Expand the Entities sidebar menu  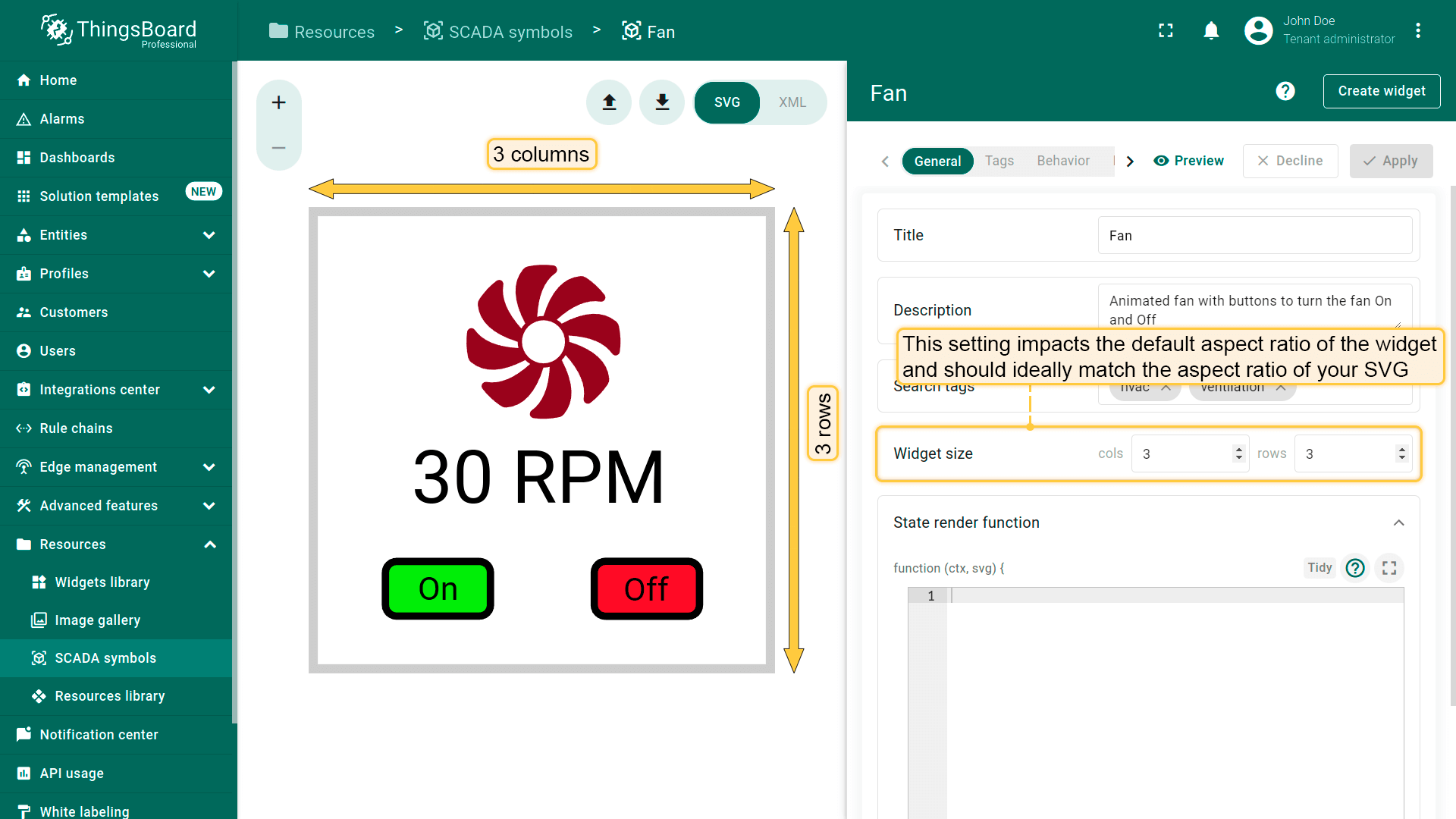tap(209, 235)
